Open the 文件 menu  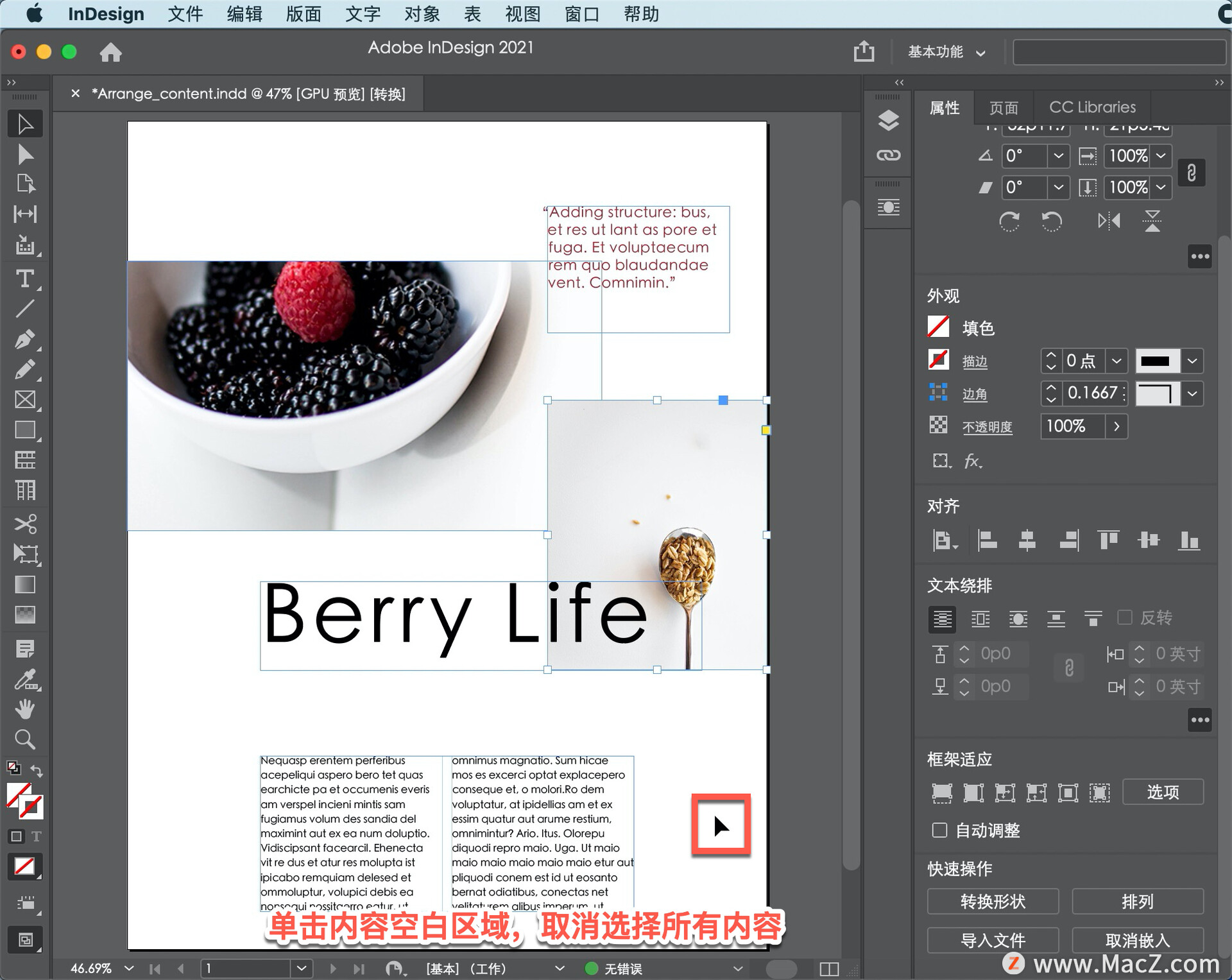coord(185,13)
